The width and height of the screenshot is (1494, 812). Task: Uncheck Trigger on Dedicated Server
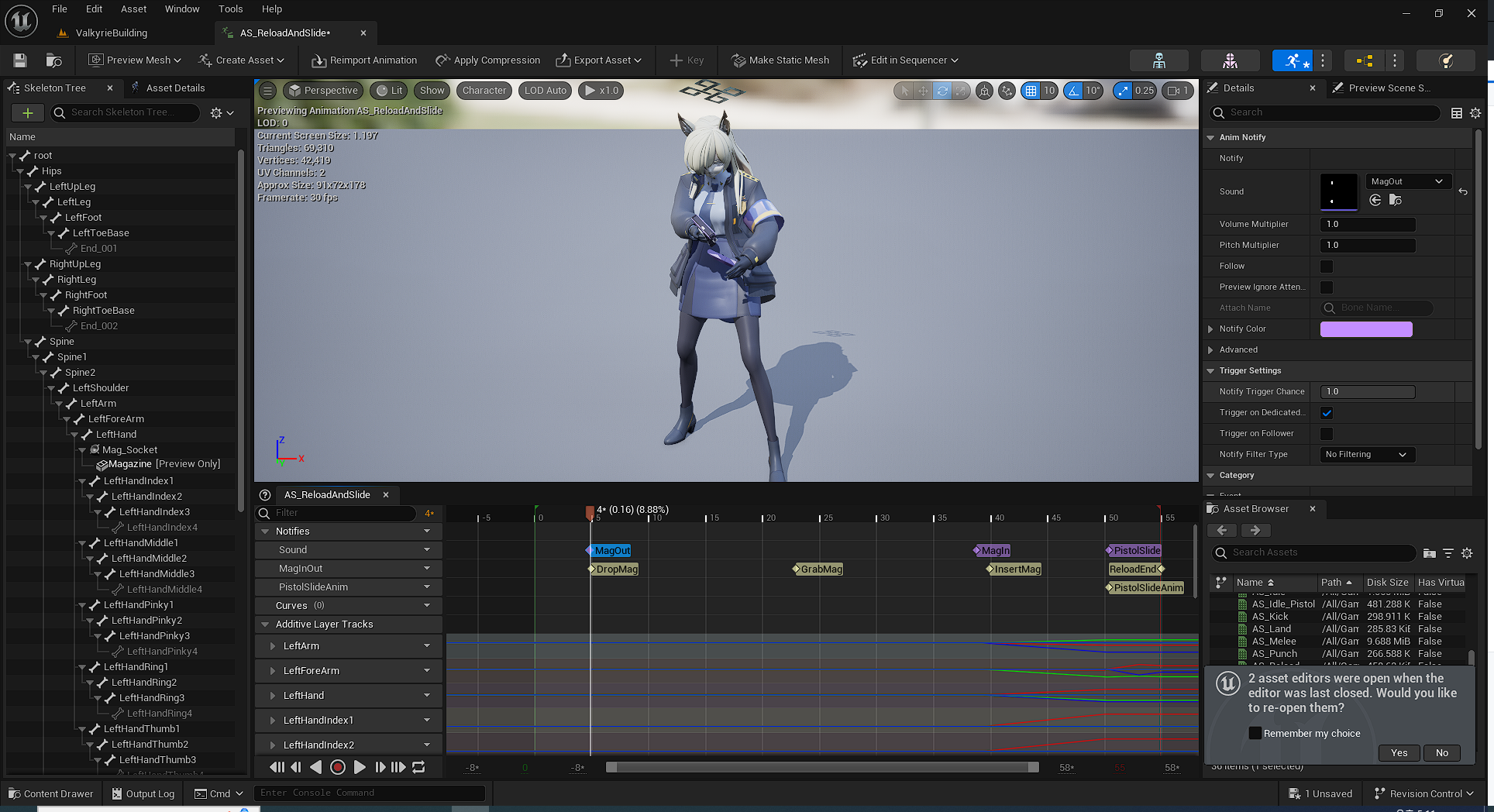click(x=1327, y=413)
